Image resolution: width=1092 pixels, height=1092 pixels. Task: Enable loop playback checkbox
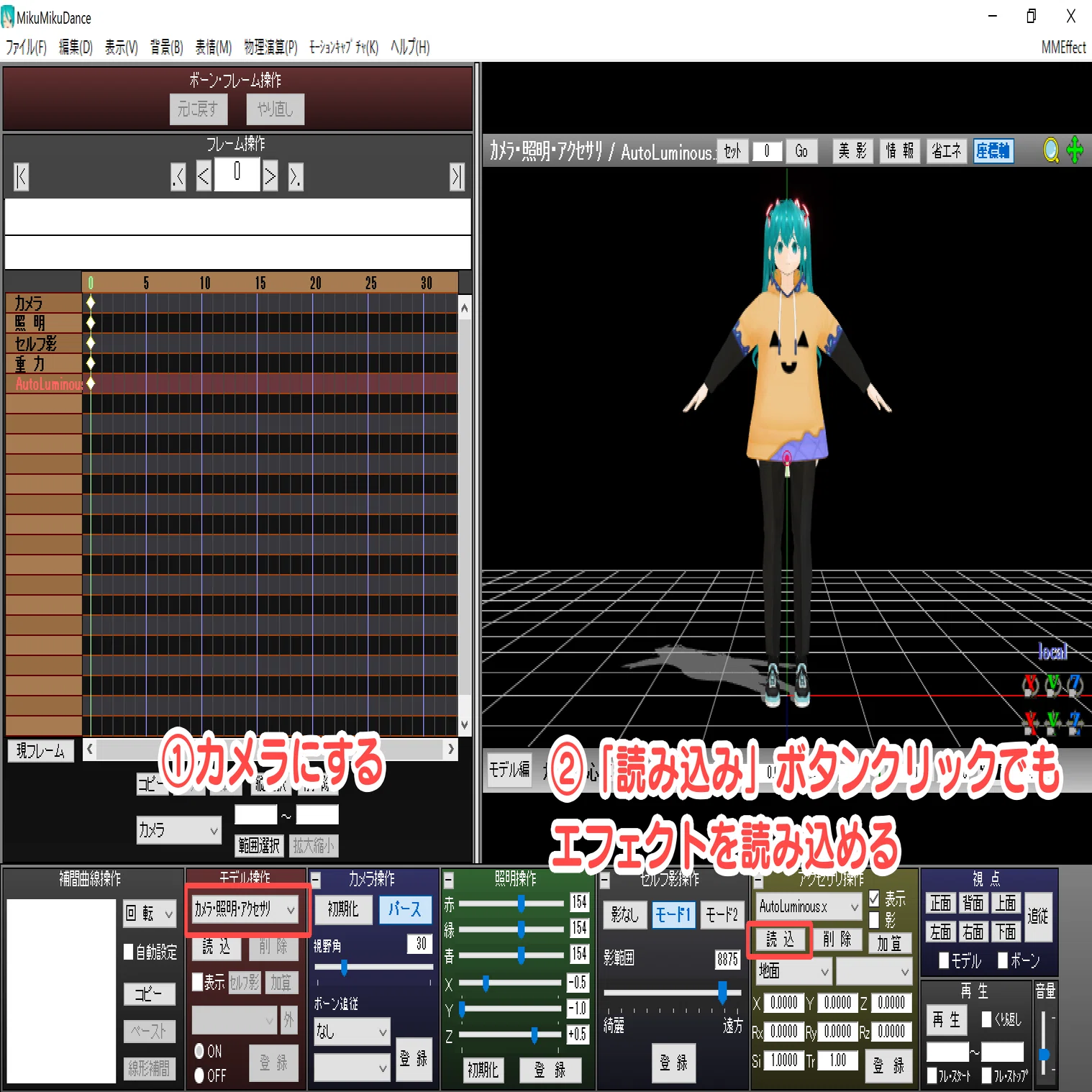tap(987, 1019)
